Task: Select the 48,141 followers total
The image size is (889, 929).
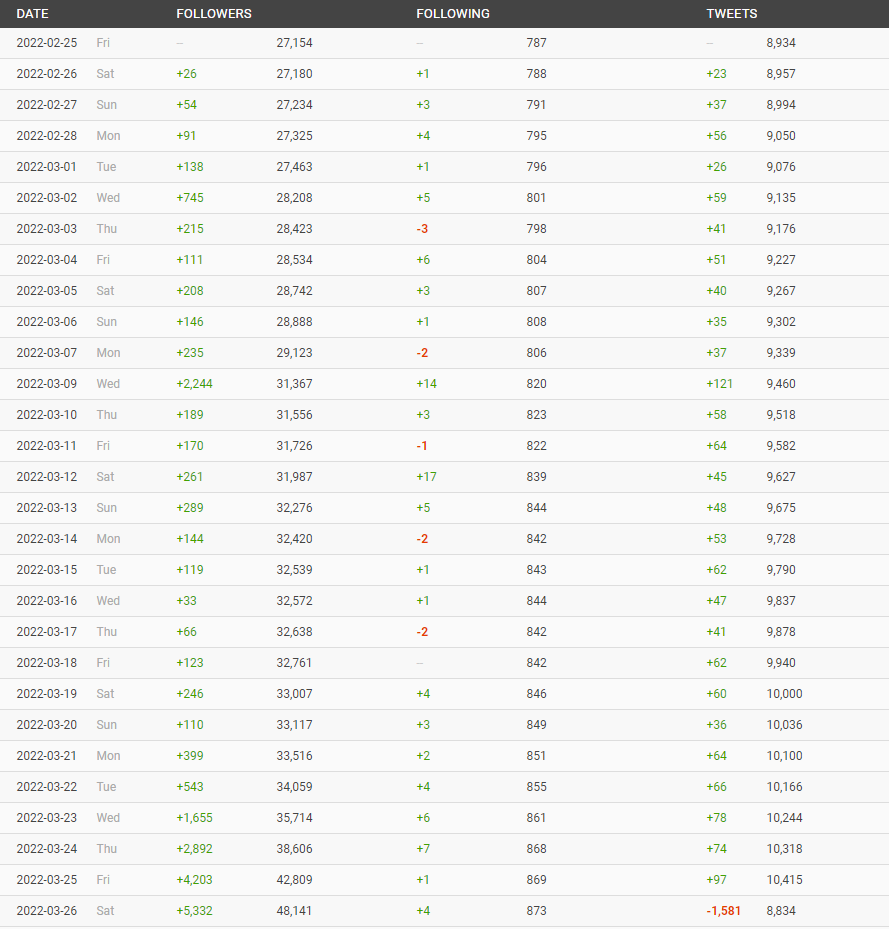Action: (294, 911)
